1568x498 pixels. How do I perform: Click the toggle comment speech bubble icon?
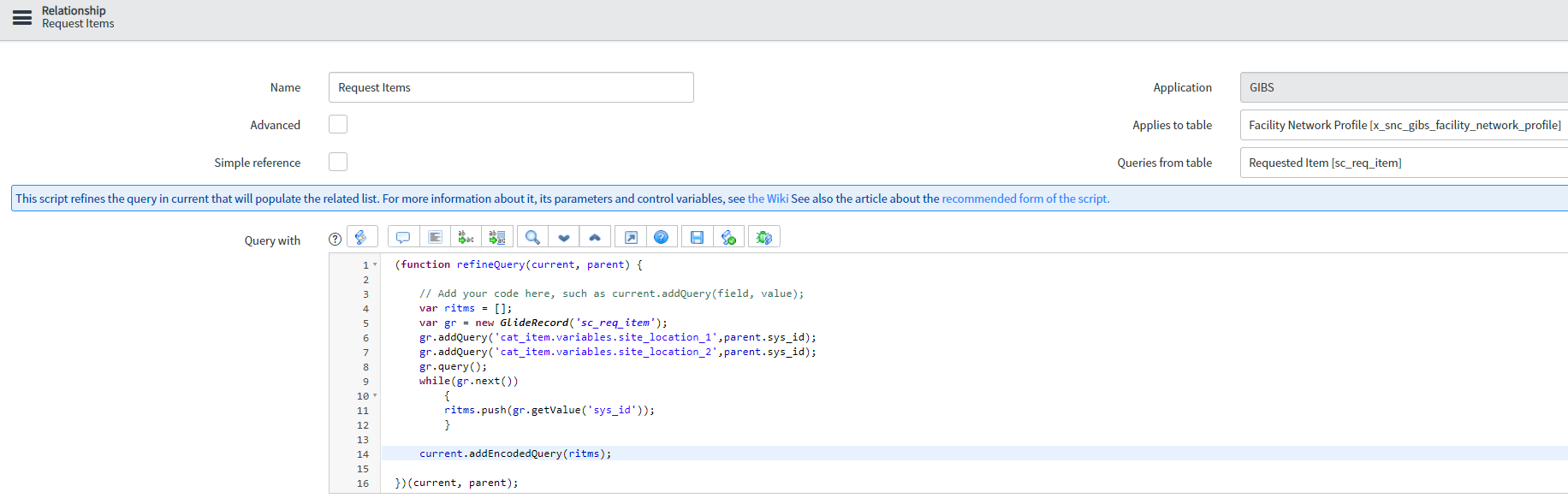coord(403,237)
